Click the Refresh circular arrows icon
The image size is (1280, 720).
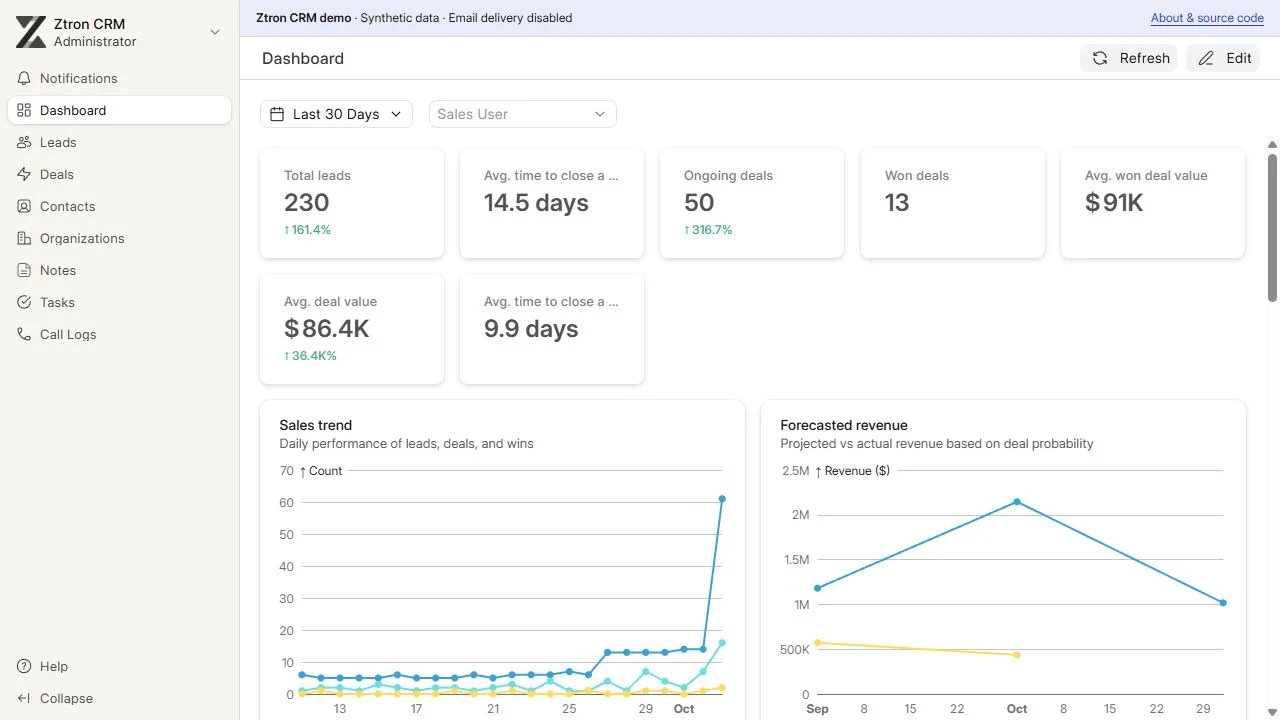1100,58
